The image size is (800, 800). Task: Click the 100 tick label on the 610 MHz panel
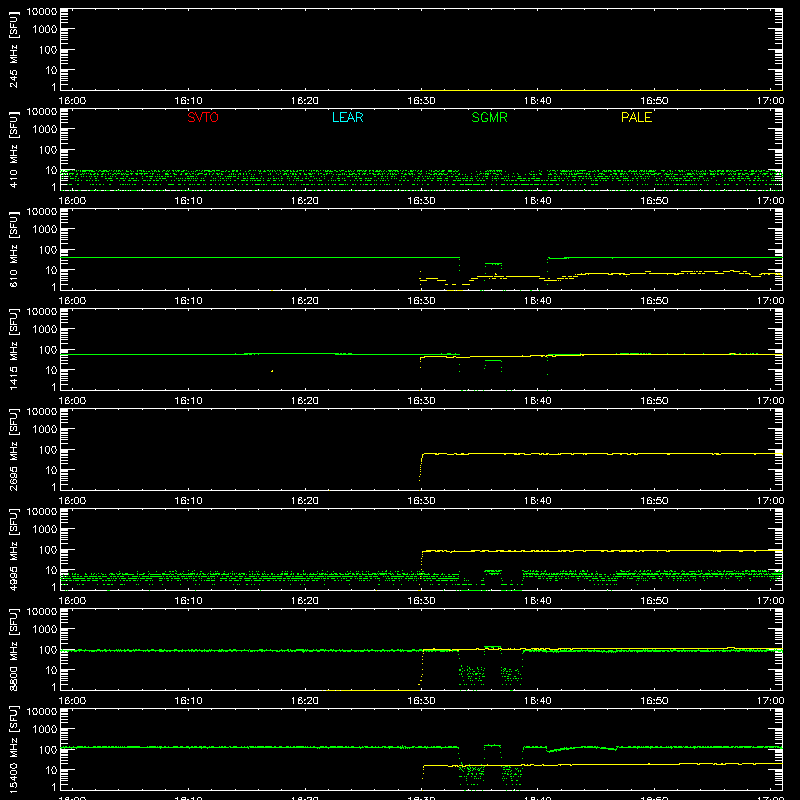click(x=48, y=250)
